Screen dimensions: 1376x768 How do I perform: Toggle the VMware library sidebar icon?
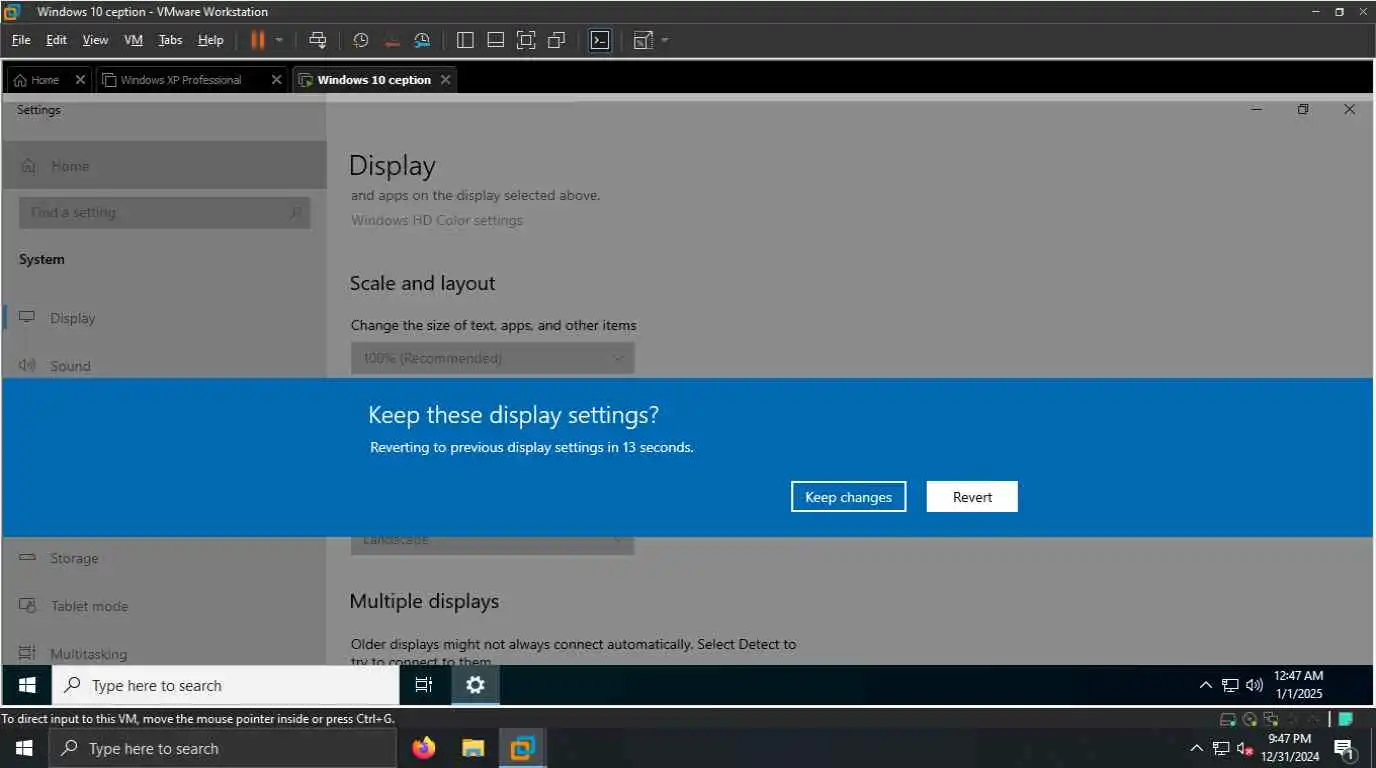coord(465,40)
